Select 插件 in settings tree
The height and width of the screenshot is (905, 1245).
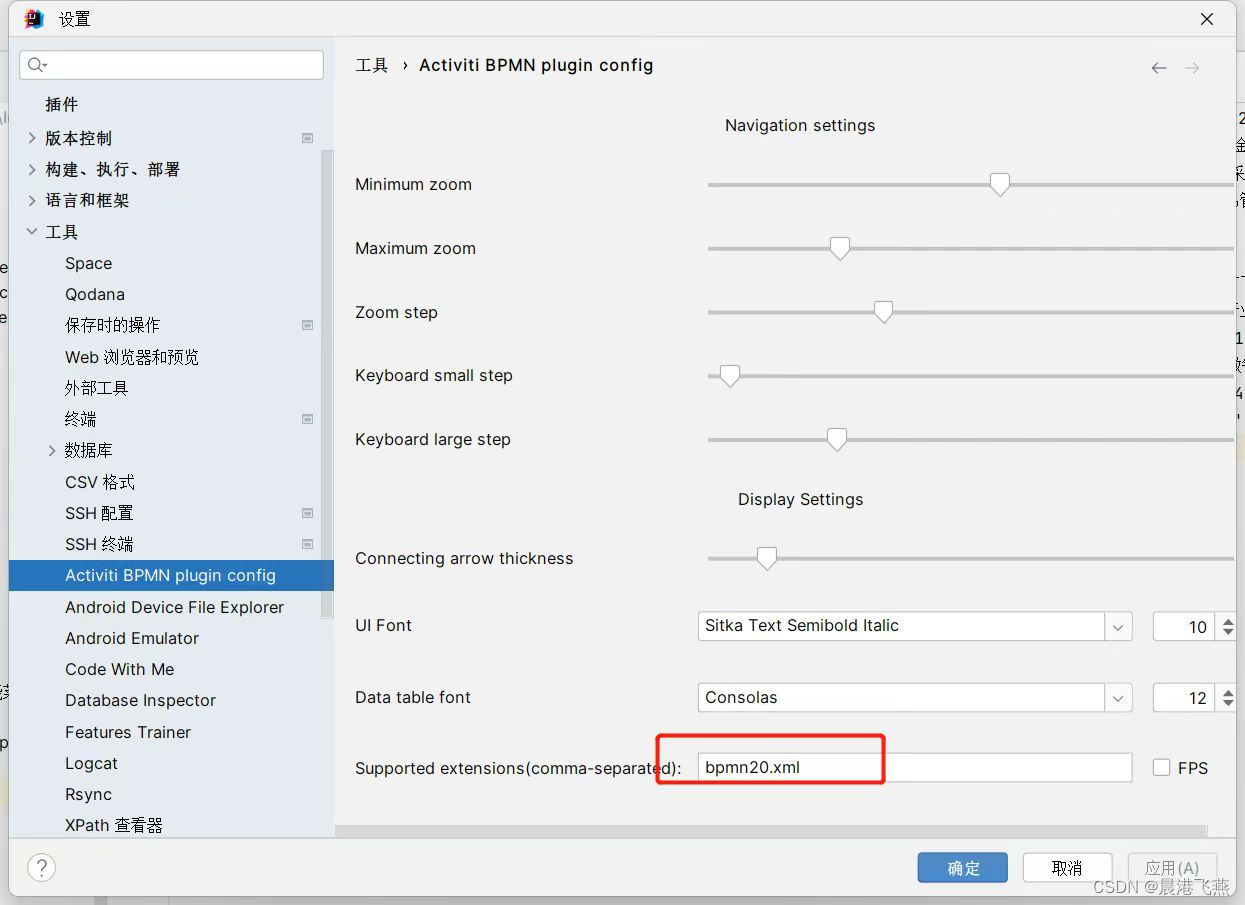pos(61,104)
